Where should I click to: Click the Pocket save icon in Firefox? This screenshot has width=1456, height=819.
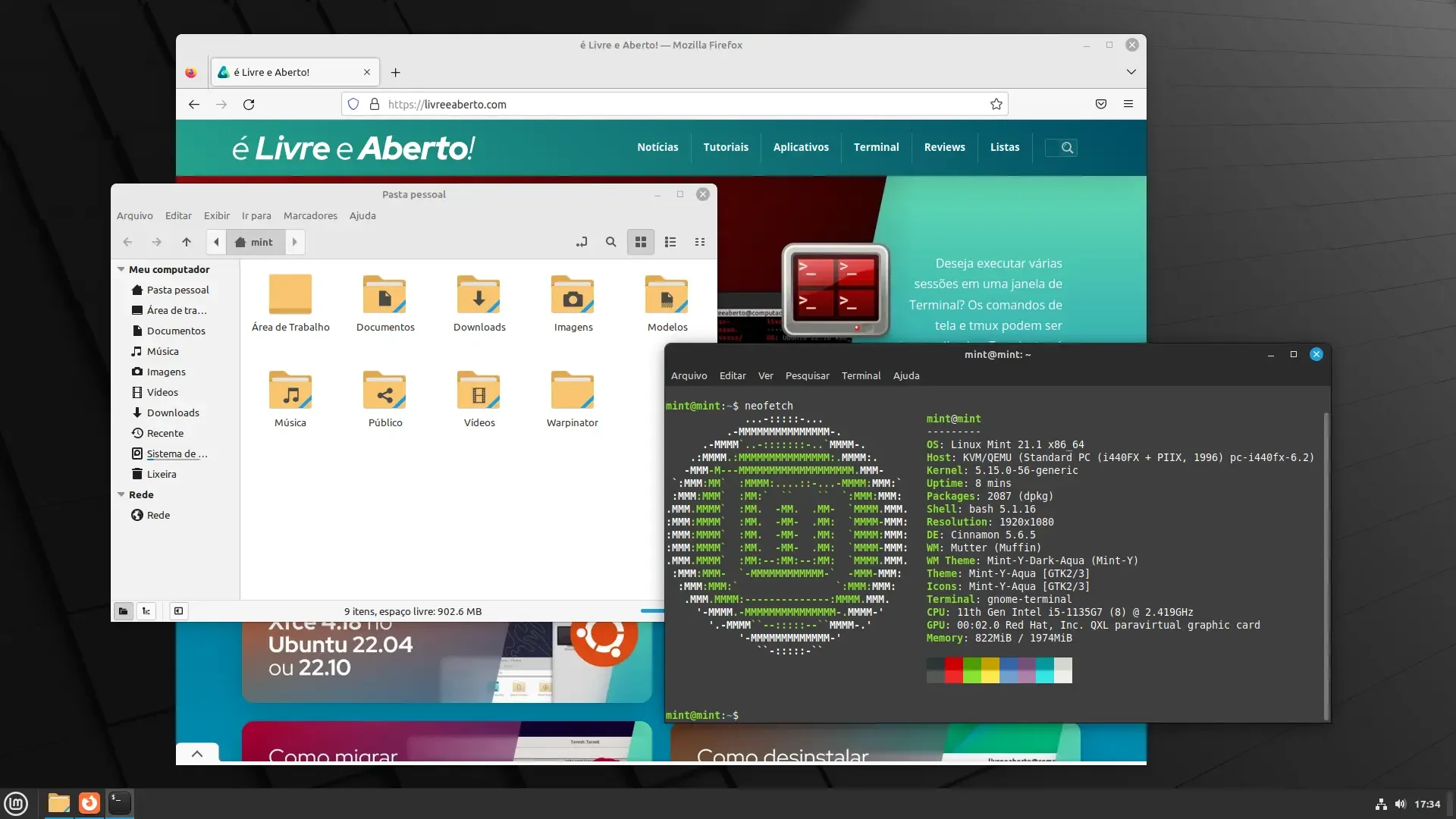(1100, 105)
